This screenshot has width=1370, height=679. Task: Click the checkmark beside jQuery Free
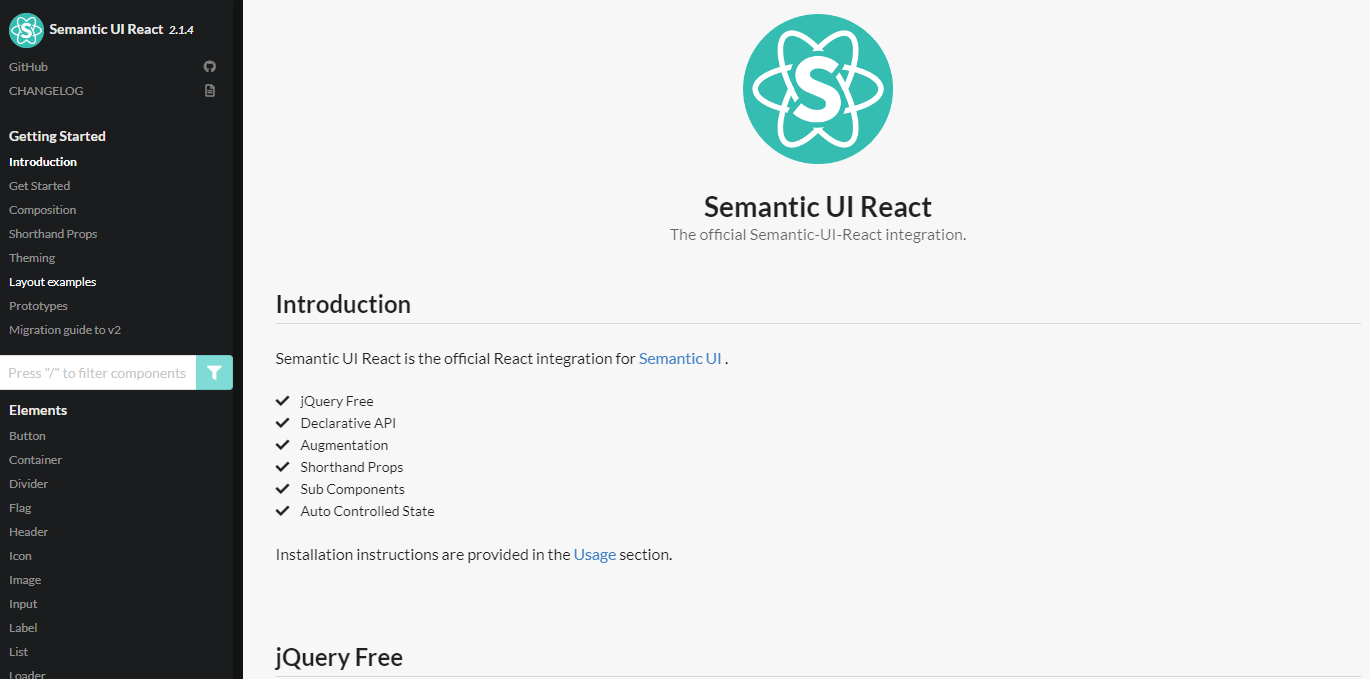(282, 400)
